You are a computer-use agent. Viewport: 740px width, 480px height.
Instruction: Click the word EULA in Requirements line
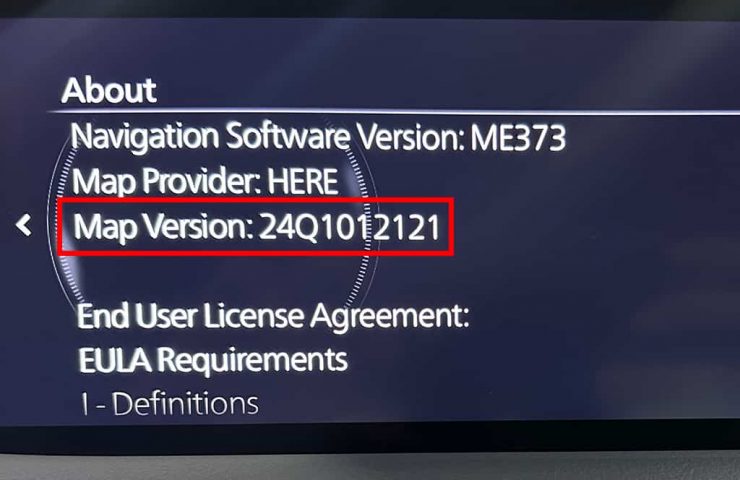tap(115, 360)
